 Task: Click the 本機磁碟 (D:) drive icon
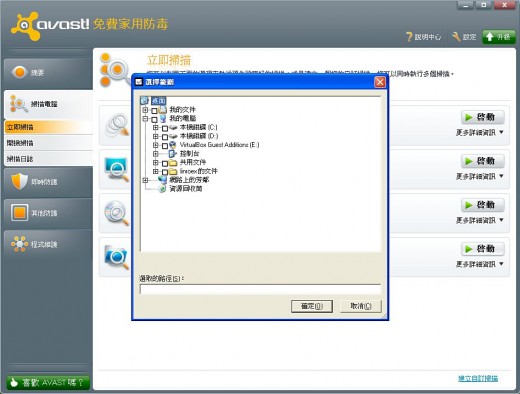[x=173, y=136]
